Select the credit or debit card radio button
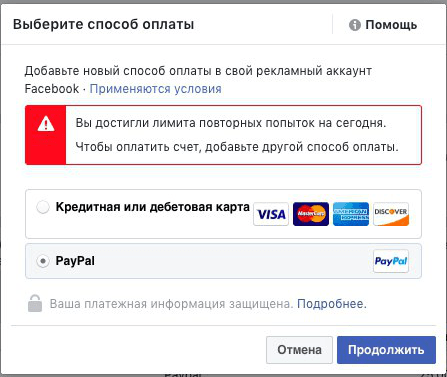 pyautogui.click(x=43, y=207)
